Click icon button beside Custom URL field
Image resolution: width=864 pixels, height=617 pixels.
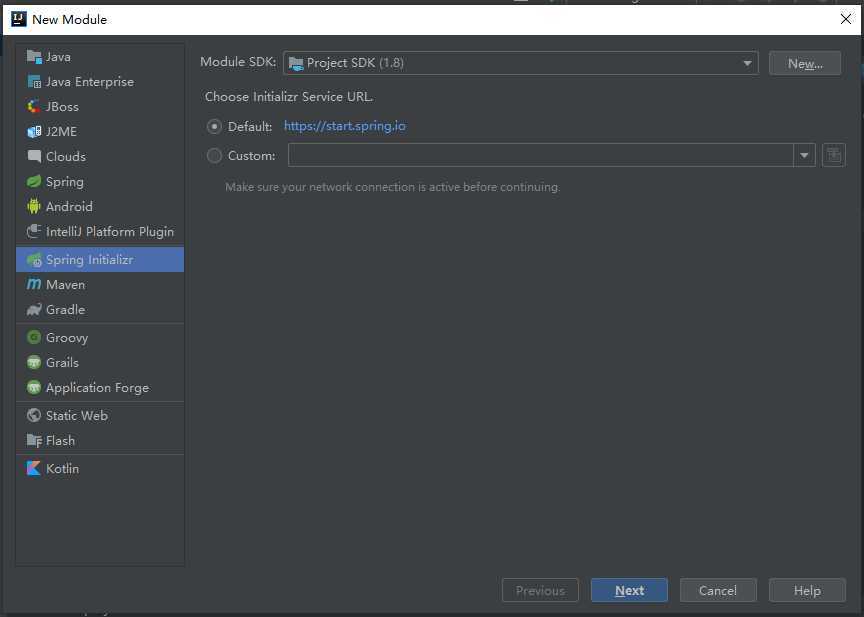[x=833, y=155]
